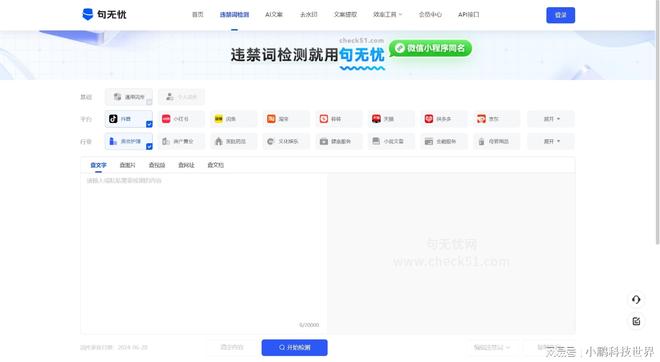Image resolution: width=660 pixels, height=362 pixels.
Task: Click the fifth platform's red square icon
Action: tap(323, 119)
